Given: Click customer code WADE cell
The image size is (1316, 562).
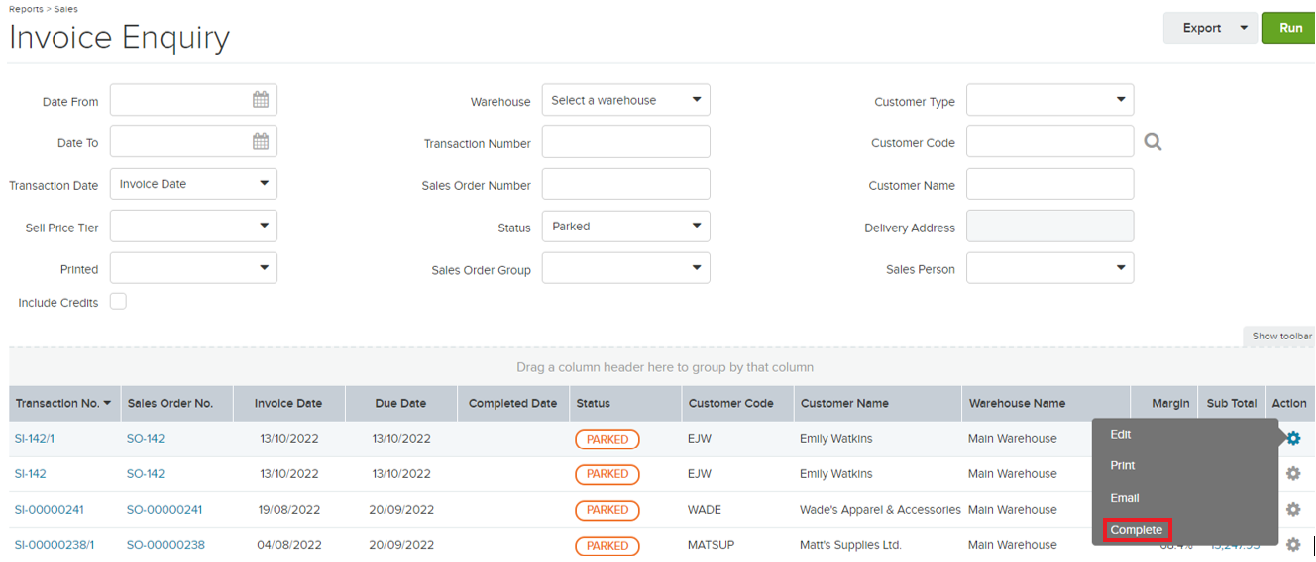Looking at the screenshot, I should (704, 510).
